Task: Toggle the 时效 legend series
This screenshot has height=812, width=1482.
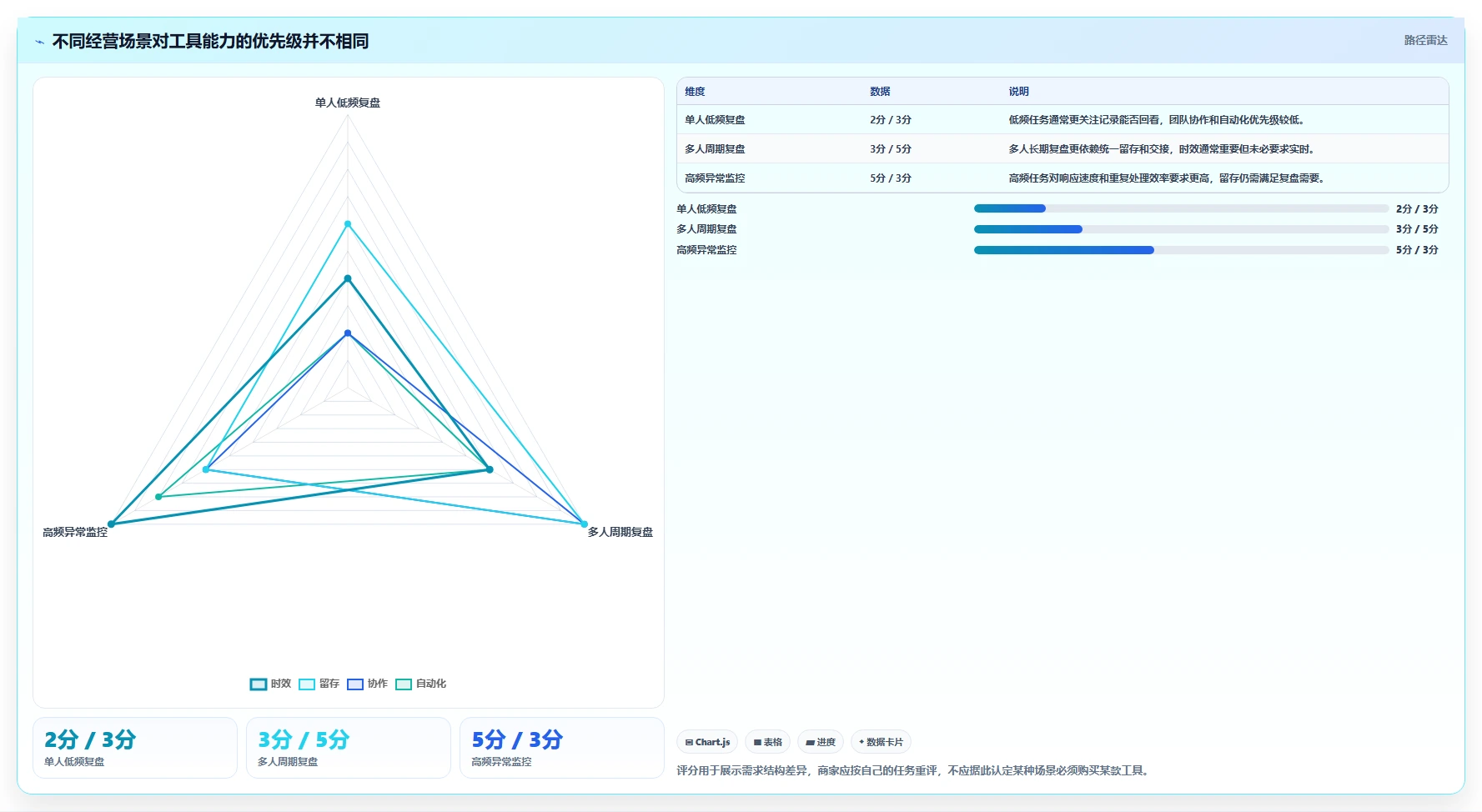Action: tap(270, 684)
